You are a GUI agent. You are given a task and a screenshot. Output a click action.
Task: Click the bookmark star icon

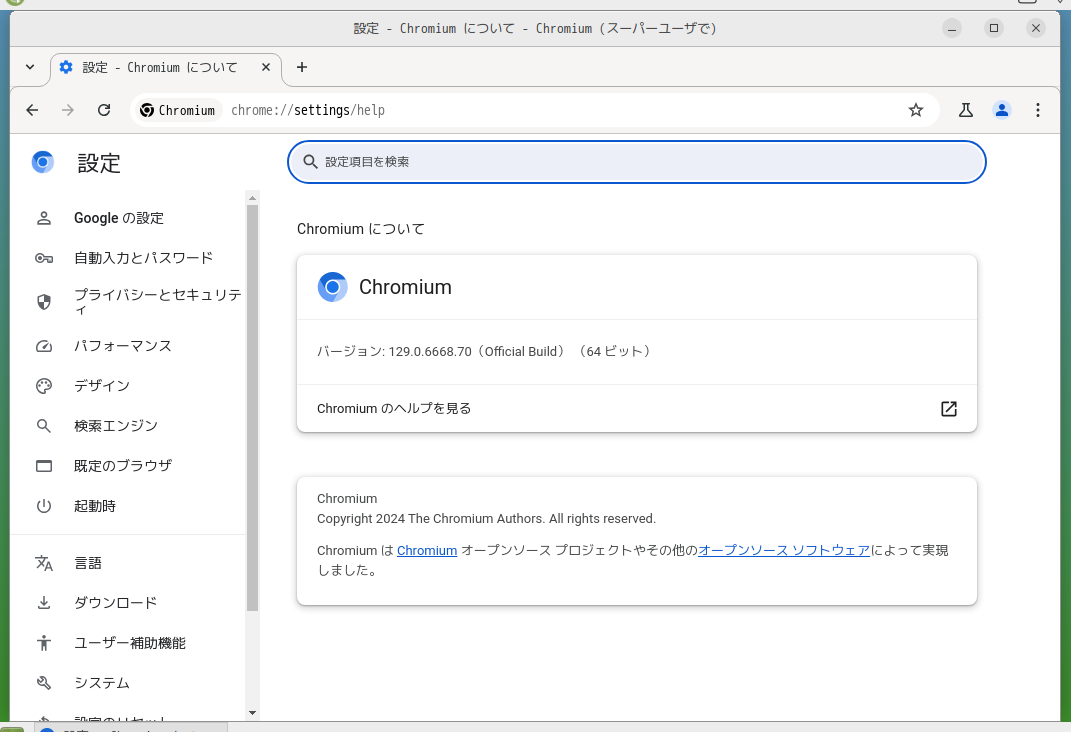pyautogui.click(x=915, y=110)
